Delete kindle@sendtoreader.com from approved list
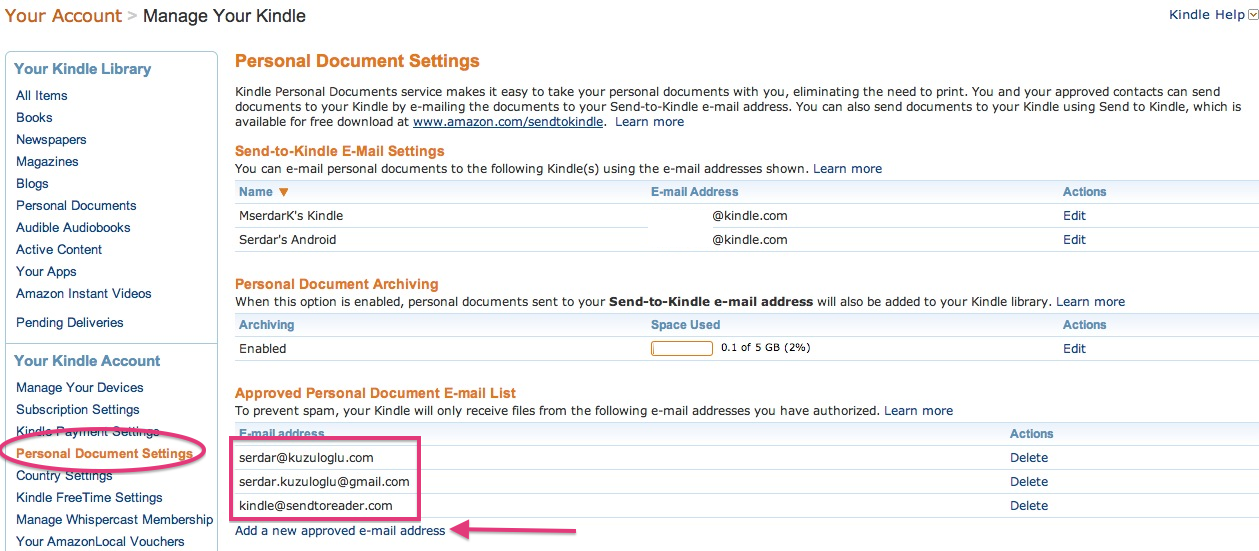This screenshot has height=551, width=1259. click(x=1029, y=506)
